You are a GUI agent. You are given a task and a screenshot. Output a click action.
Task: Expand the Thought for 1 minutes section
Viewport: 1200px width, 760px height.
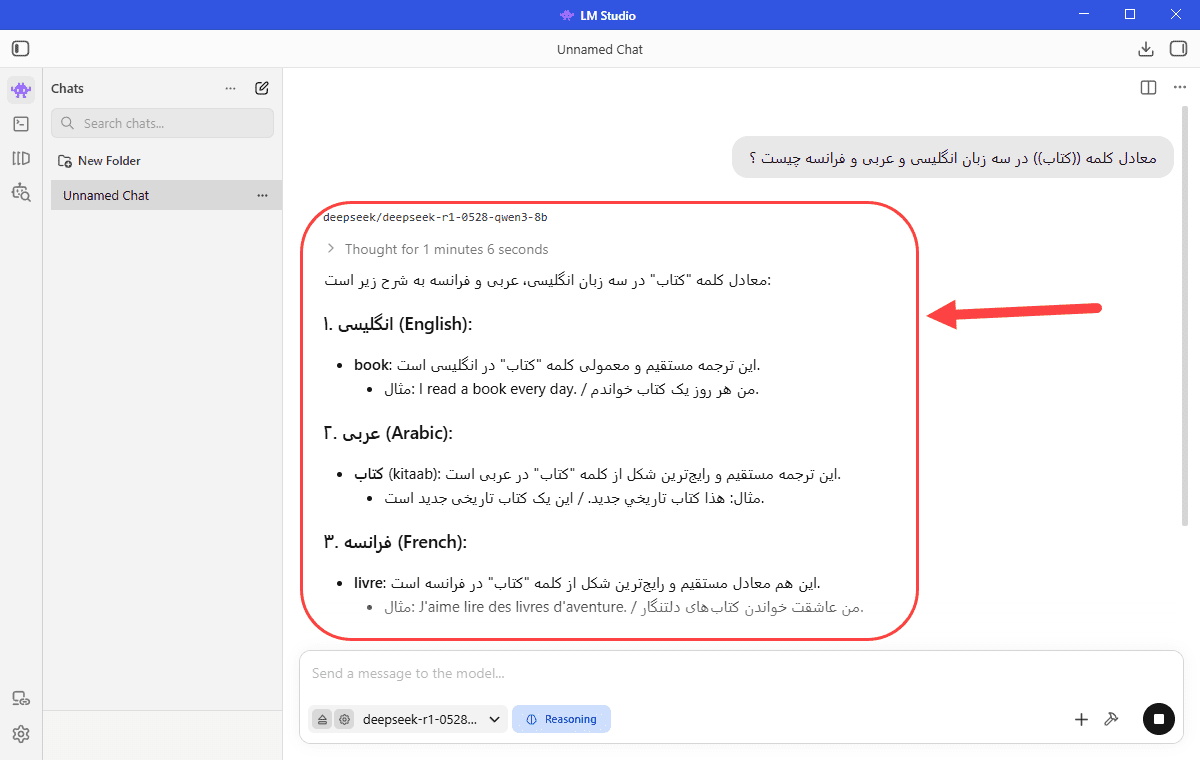pyautogui.click(x=437, y=249)
